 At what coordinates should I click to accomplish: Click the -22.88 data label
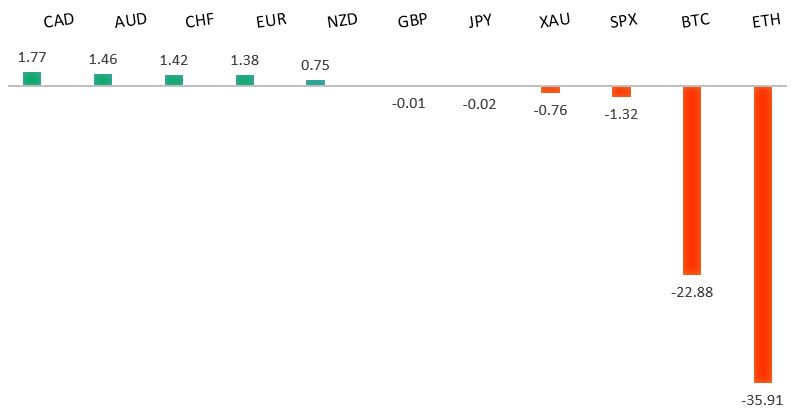tap(692, 292)
